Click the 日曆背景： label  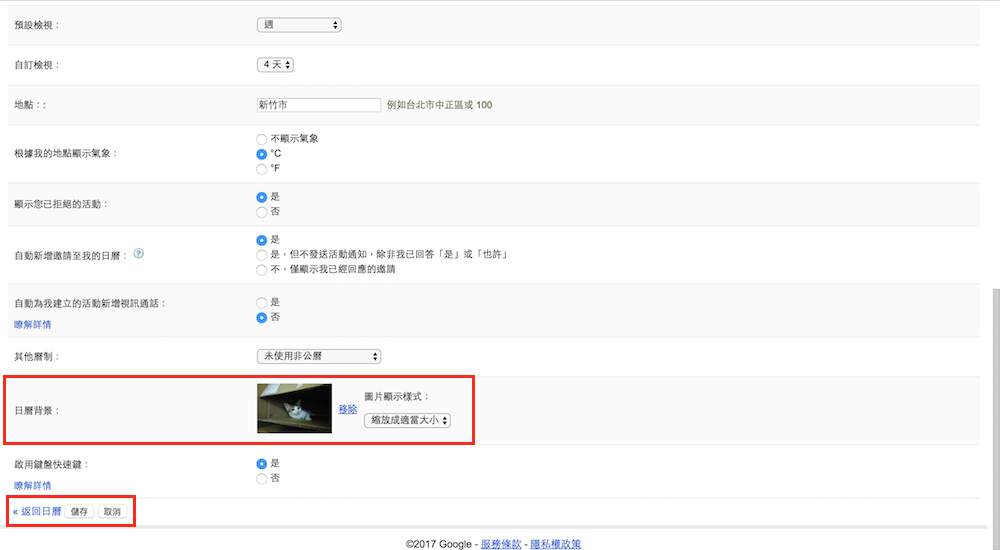[37, 410]
